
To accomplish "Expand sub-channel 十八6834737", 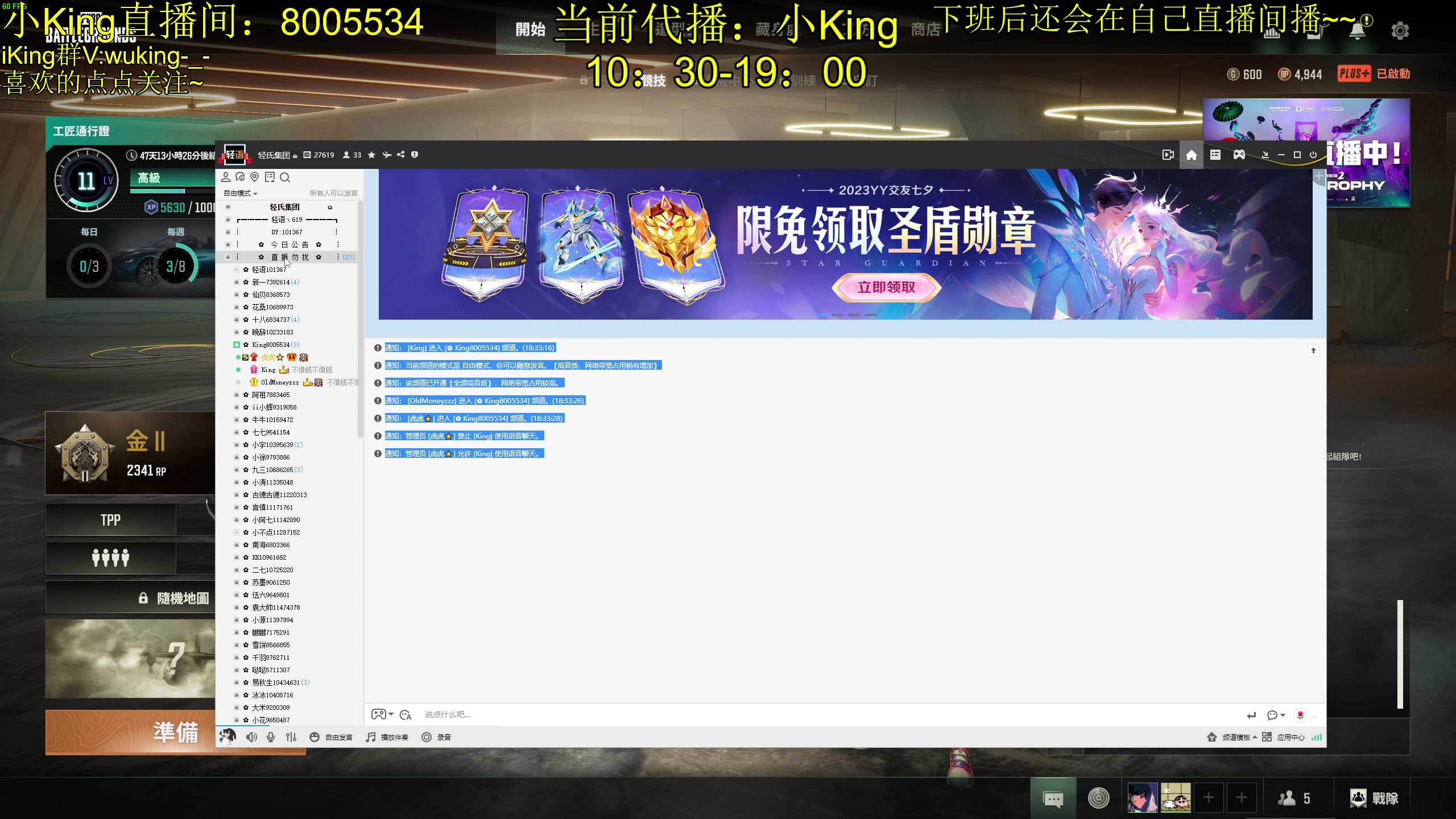I will click(x=276, y=320).
